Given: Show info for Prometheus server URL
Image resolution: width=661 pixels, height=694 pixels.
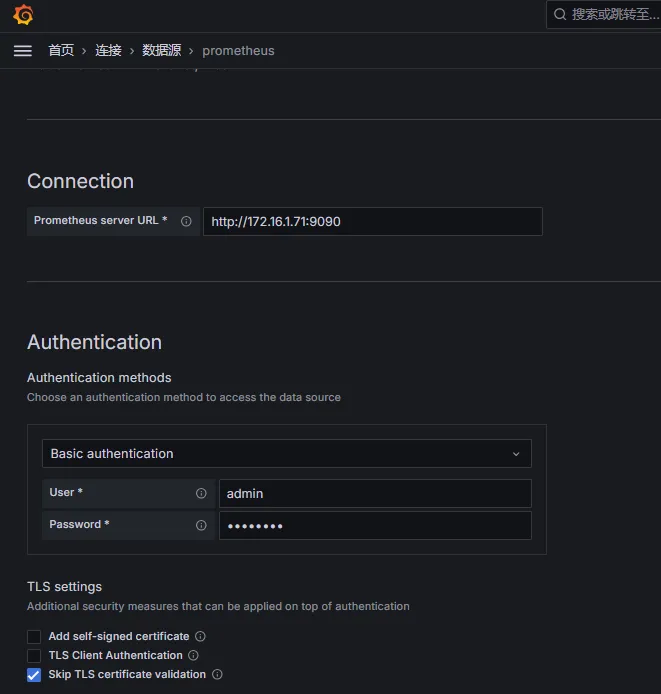Looking at the screenshot, I should pyautogui.click(x=186, y=221).
